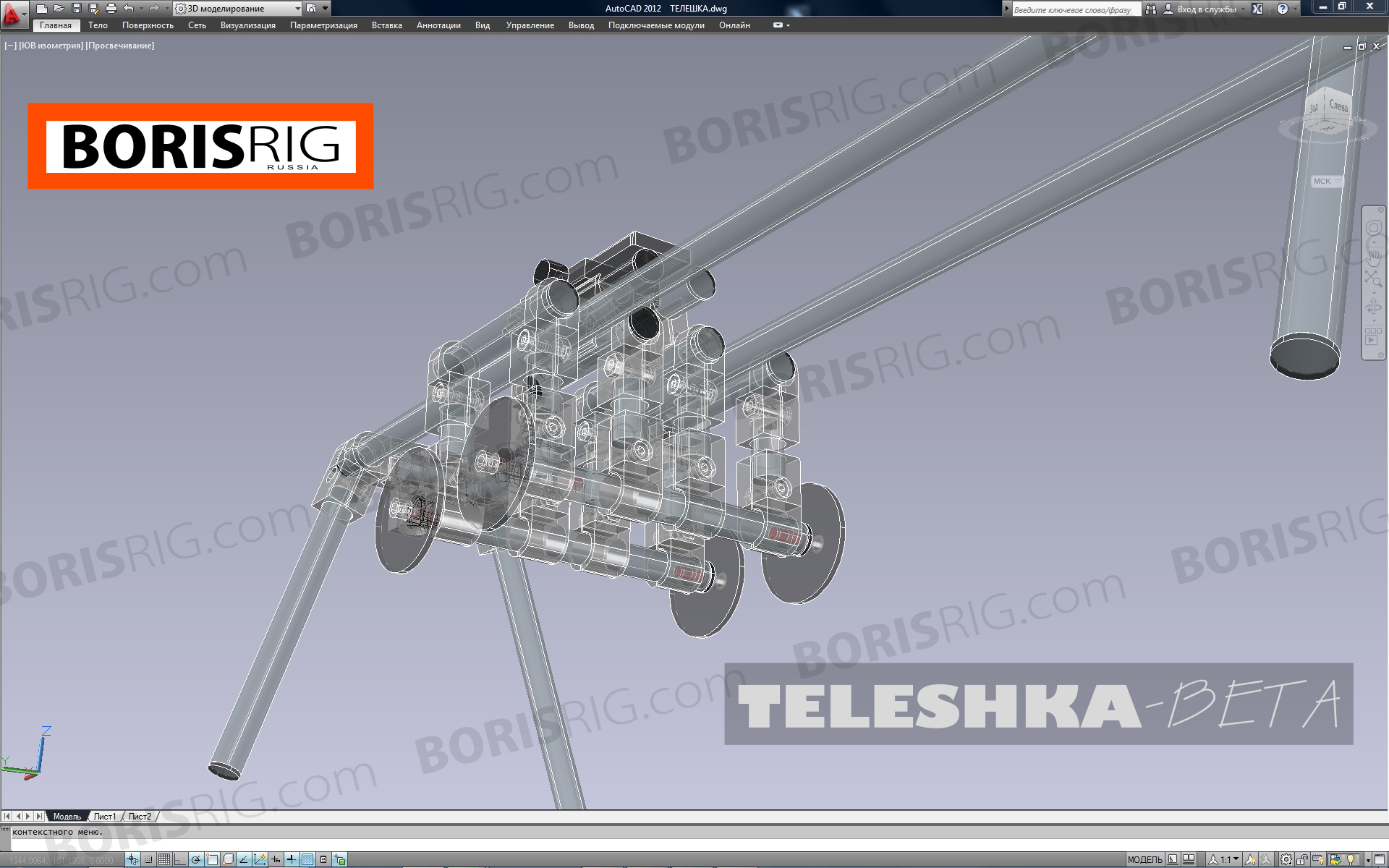The image size is (1389, 868).
Task: Toggle Object Snap in status bar
Action: pos(212,859)
